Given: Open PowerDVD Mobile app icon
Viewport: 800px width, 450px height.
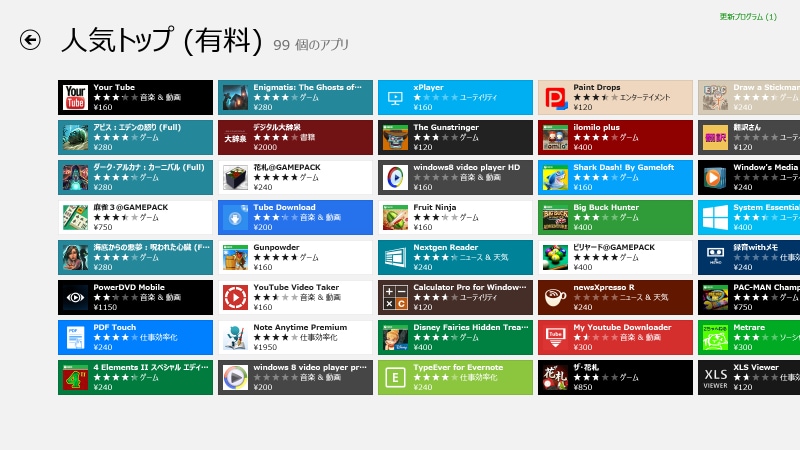Looking at the screenshot, I should click(x=75, y=297).
